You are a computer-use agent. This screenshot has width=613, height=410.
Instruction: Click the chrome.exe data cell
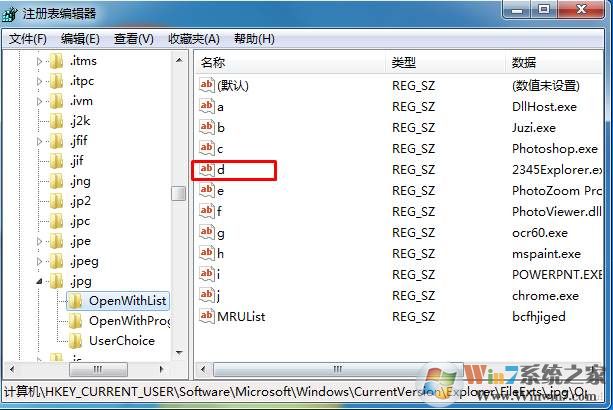coord(545,296)
